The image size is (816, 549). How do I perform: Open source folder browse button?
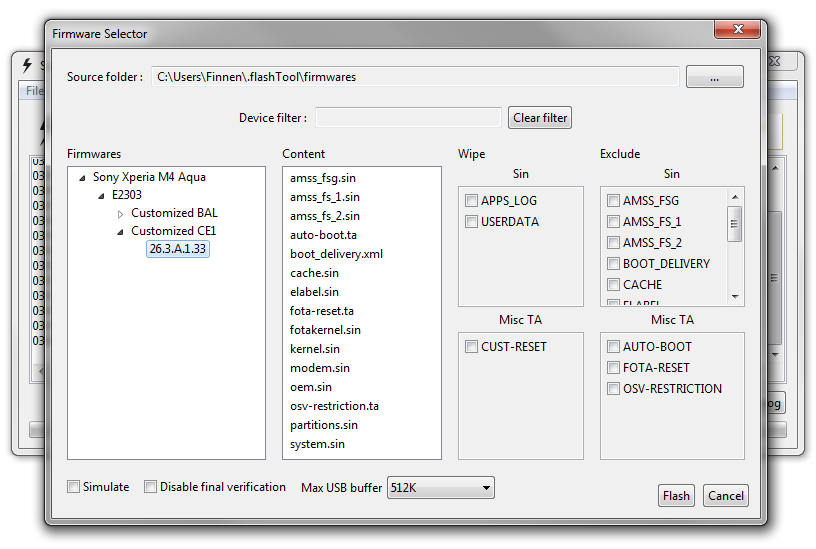pos(715,77)
